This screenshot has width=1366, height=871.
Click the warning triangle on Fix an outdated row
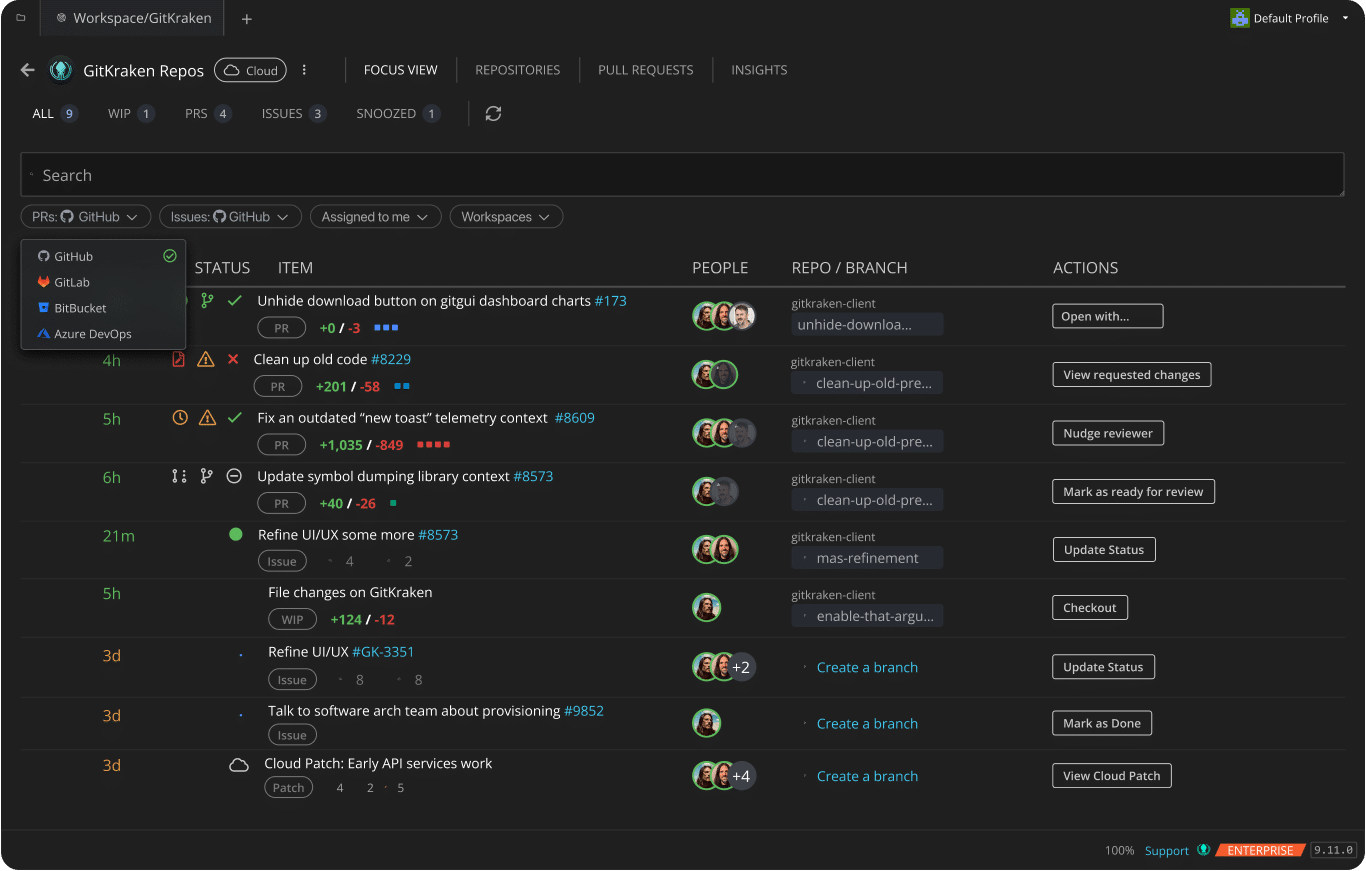[207, 418]
